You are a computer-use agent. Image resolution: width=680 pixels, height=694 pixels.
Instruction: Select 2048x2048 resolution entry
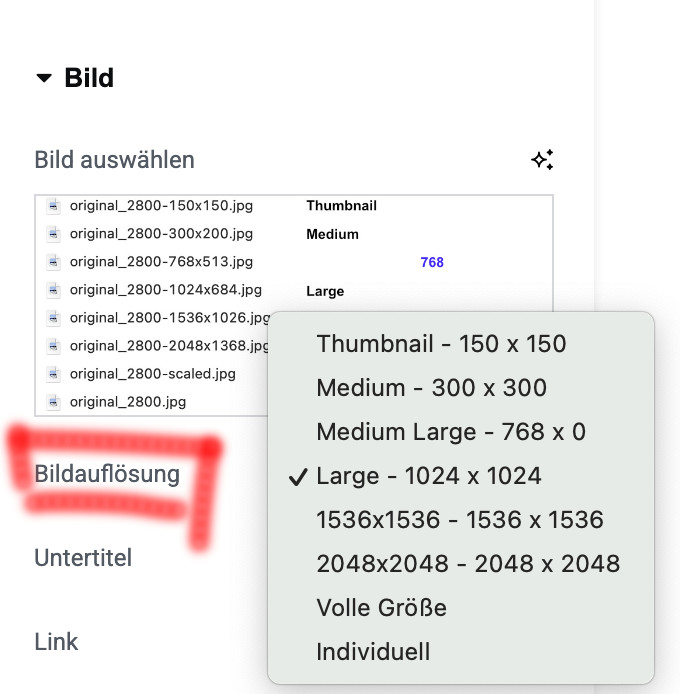click(460, 563)
